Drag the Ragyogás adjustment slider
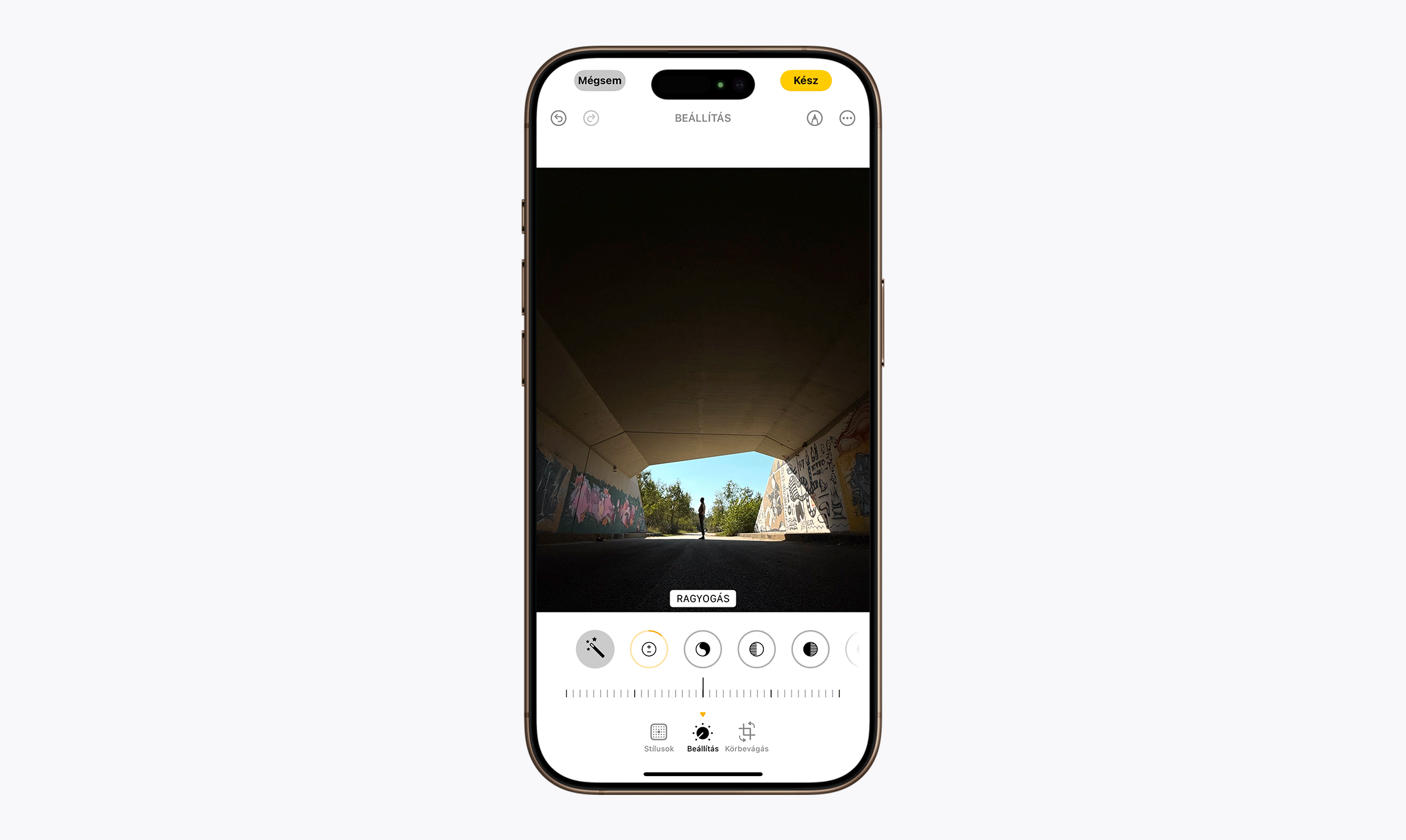The image size is (1406, 840). [x=702, y=692]
